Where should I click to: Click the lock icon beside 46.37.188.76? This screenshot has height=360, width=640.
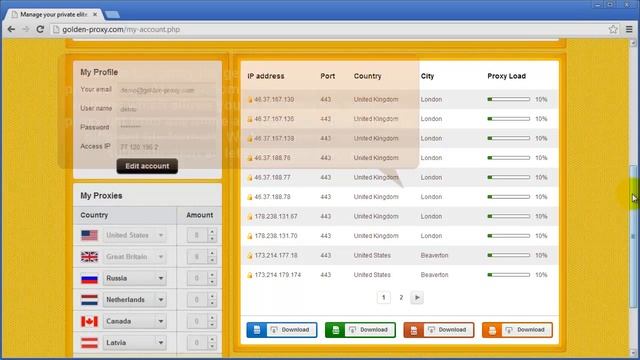pyautogui.click(x=250, y=158)
